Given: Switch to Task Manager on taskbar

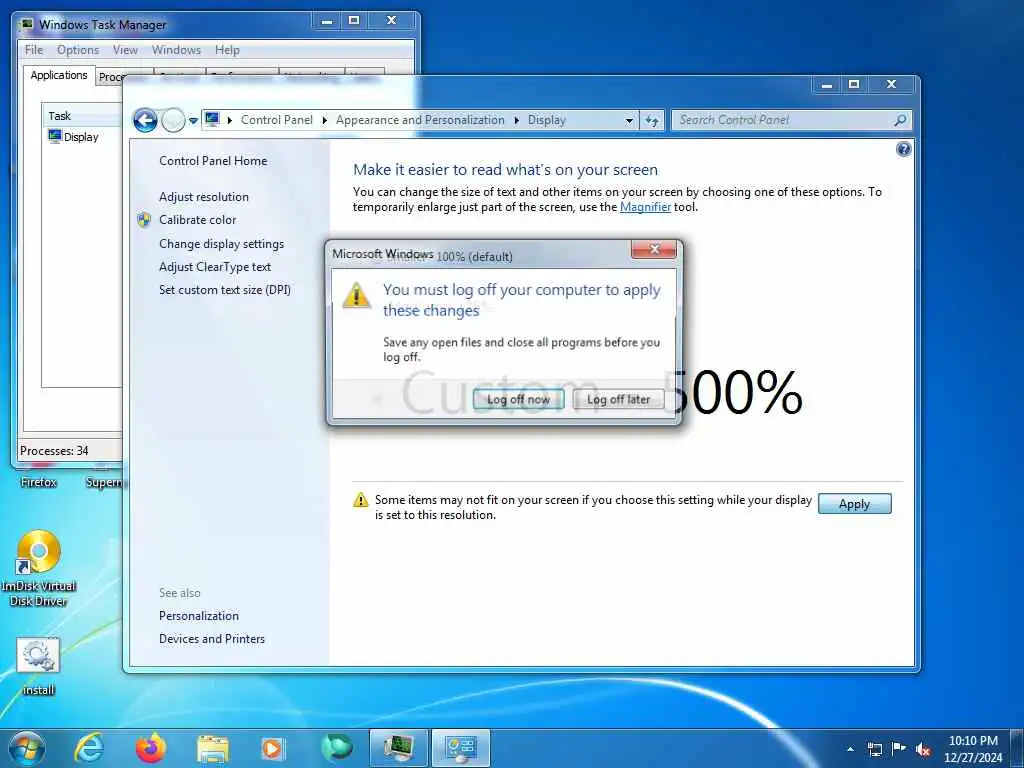Looking at the screenshot, I should tap(398, 748).
